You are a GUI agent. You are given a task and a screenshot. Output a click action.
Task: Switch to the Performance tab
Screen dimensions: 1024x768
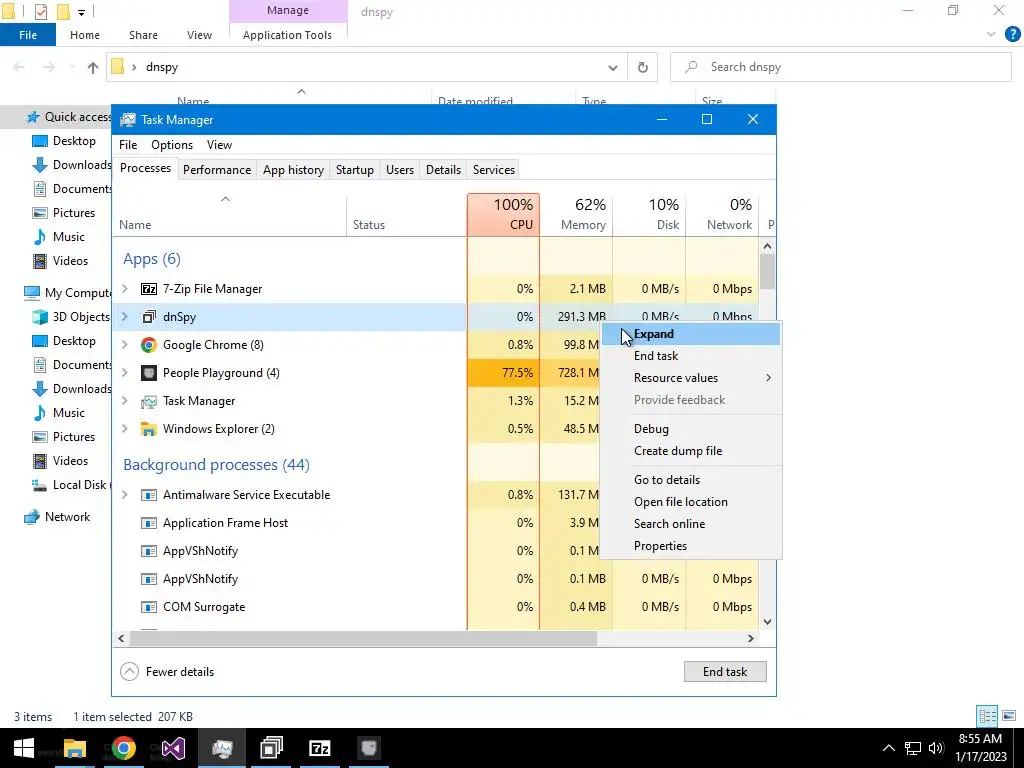tap(217, 170)
